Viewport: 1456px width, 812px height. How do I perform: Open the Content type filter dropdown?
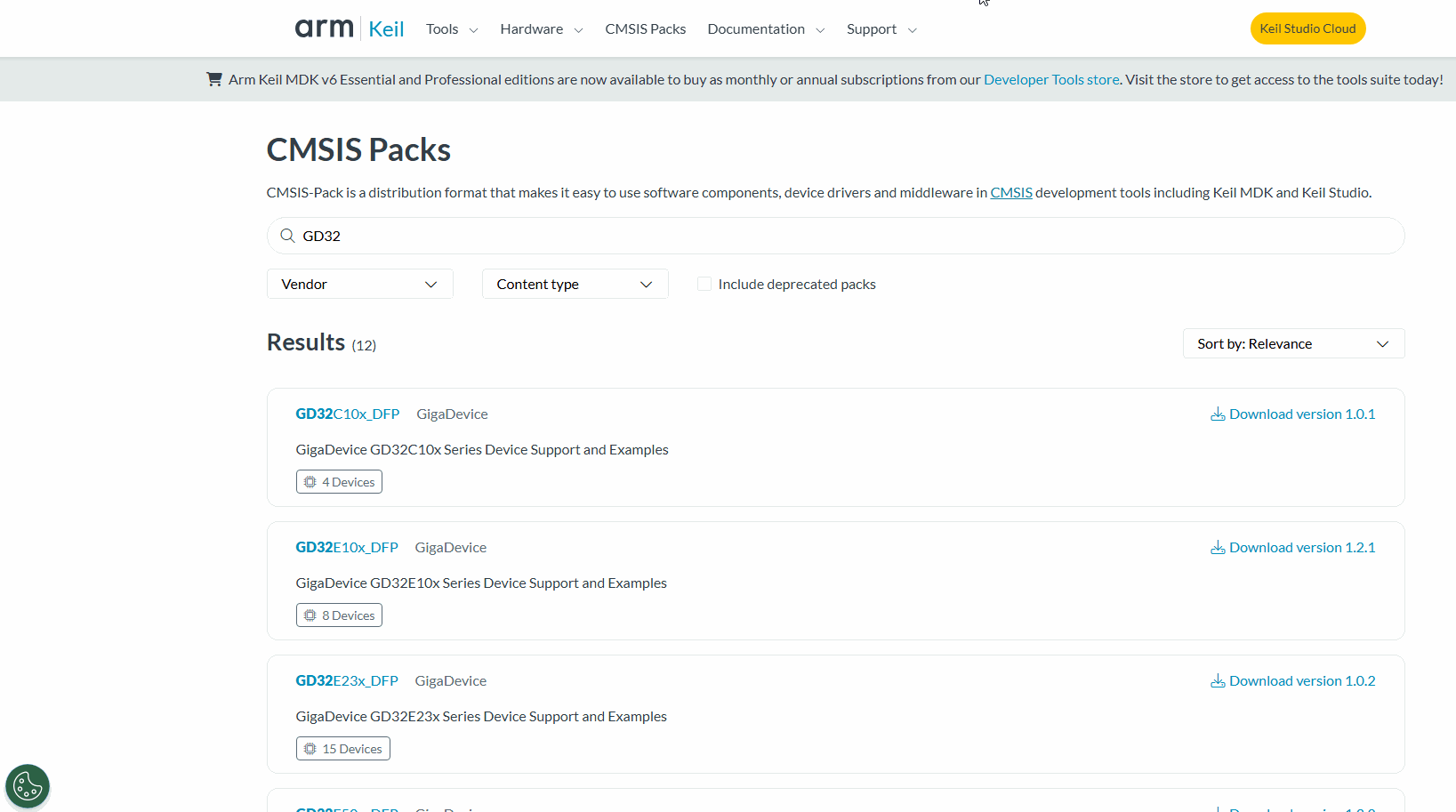[x=575, y=284]
